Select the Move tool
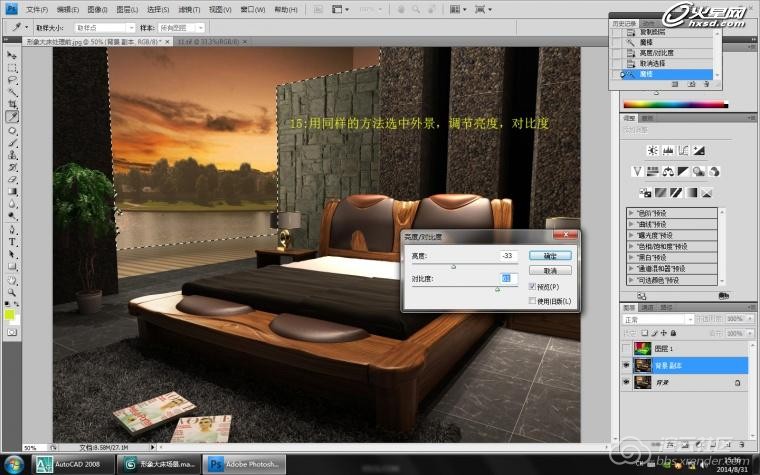This screenshot has height=475, width=760. 12,55
